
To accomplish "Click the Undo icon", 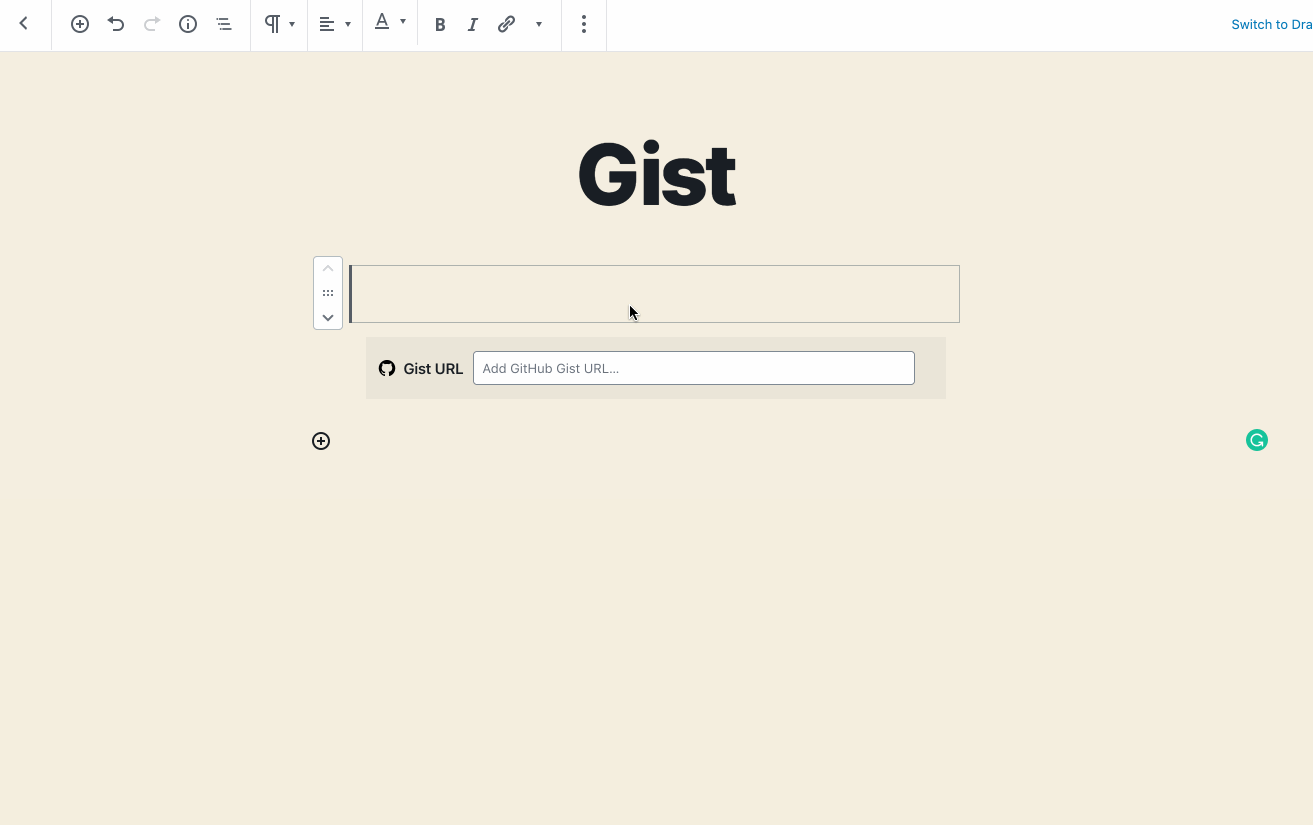I will coord(116,24).
